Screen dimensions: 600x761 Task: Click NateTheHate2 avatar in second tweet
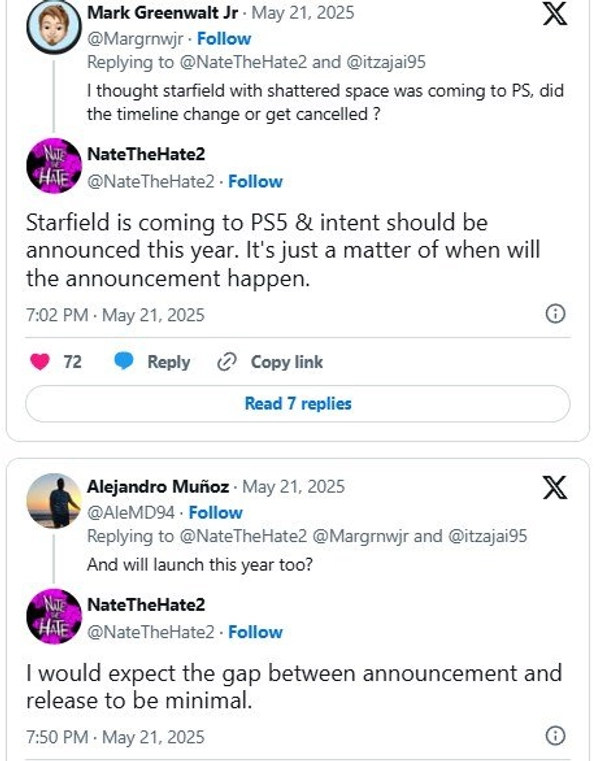tap(47, 617)
